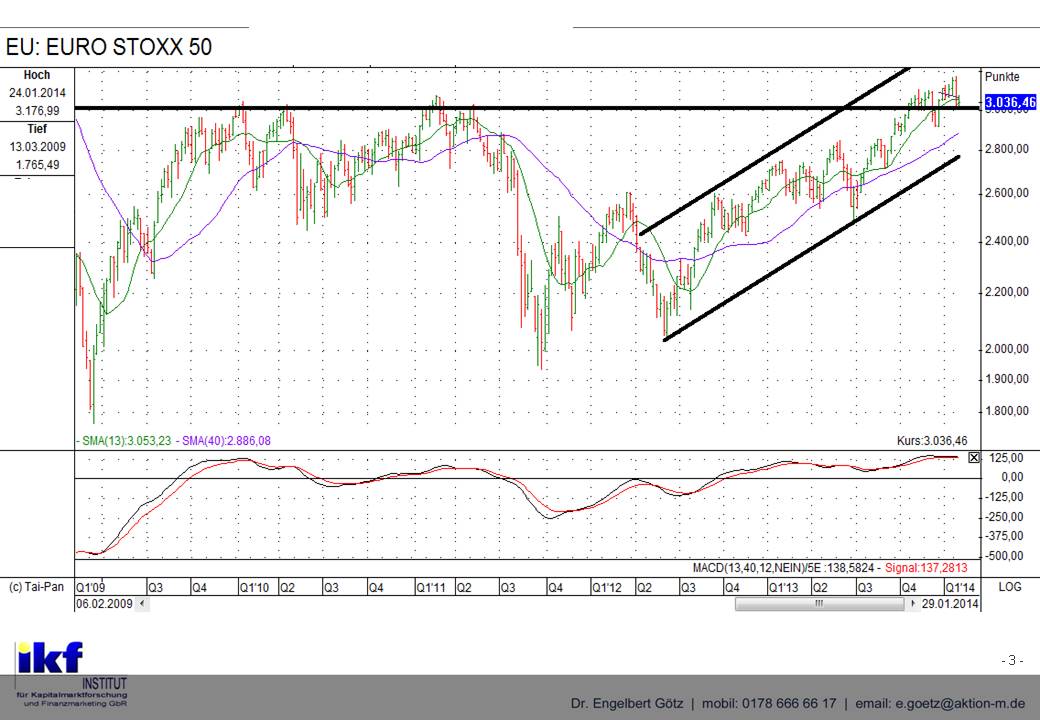Image resolution: width=1040 pixels, height=720 pixels.
Task: Select the Q1'12 timeline marker
Action: (608, 587)
